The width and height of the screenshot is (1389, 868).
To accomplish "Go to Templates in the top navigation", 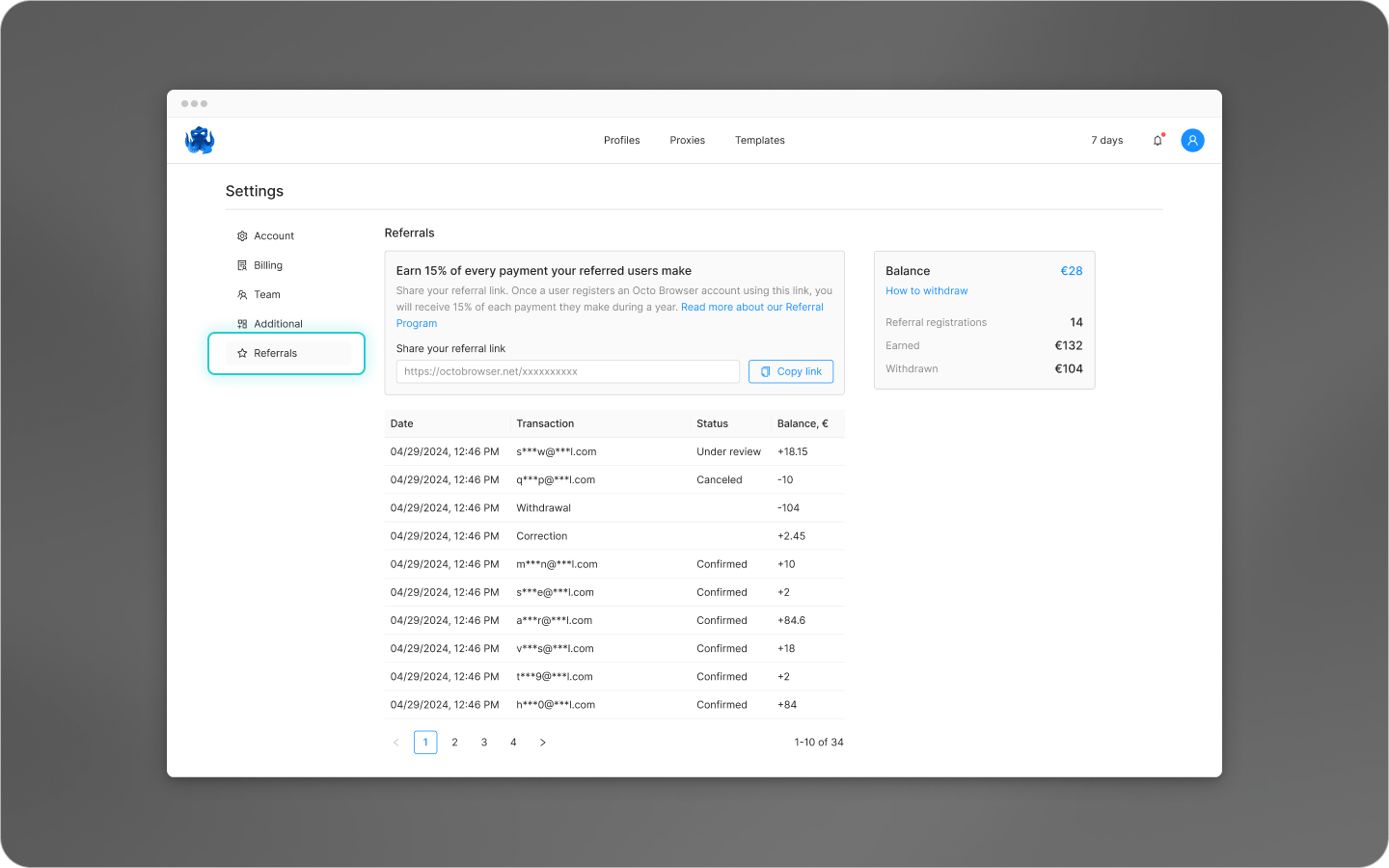I will click(x=759, y=140).
